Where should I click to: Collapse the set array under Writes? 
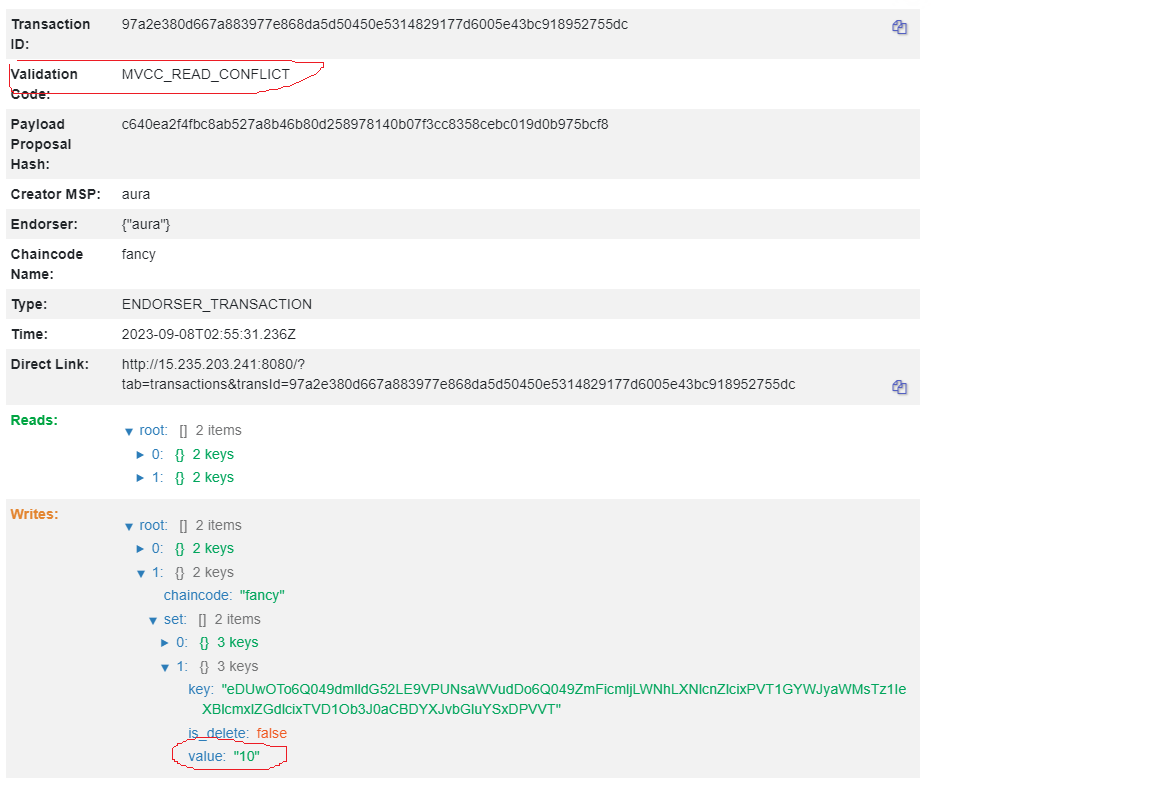pyautogui.click(x=152, y=618)
